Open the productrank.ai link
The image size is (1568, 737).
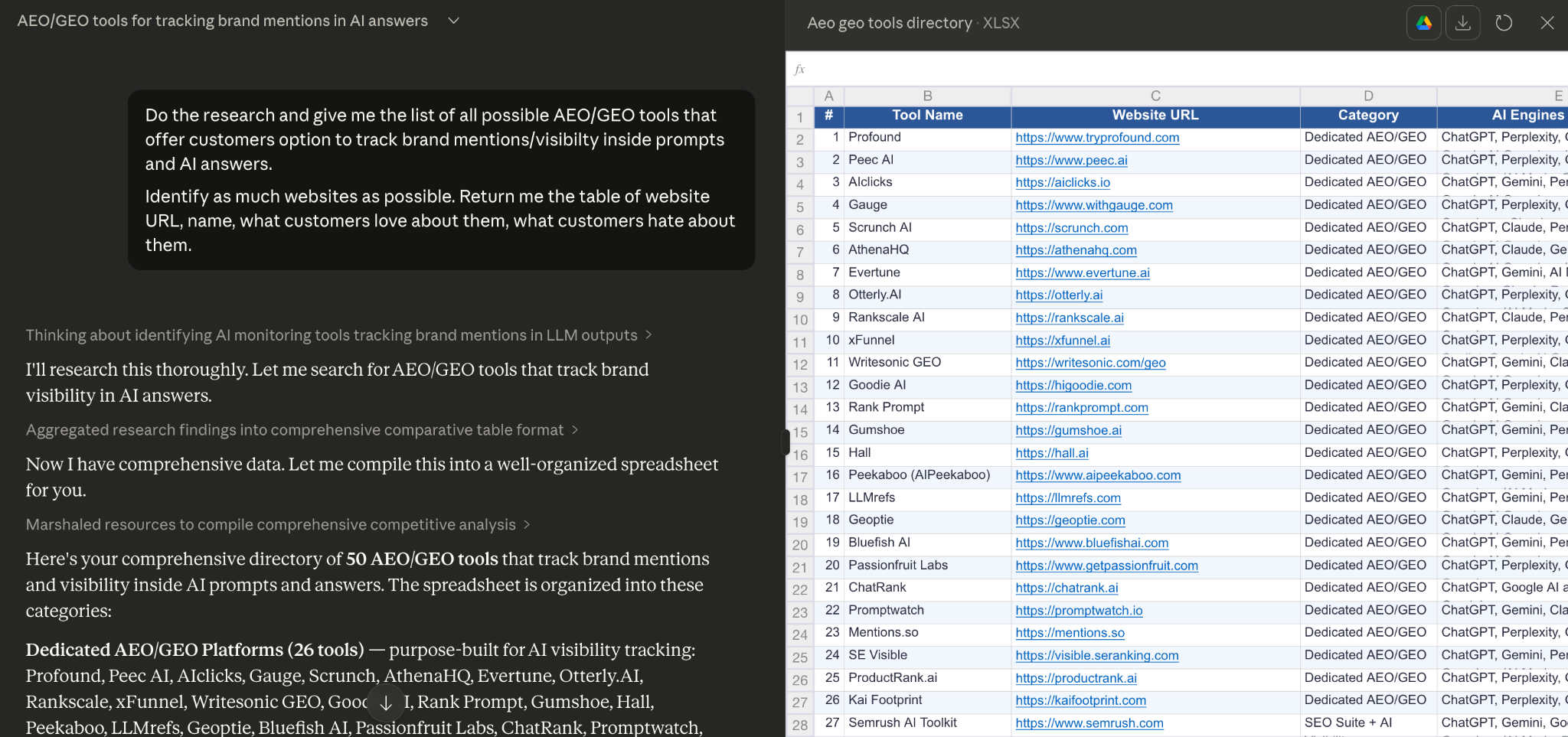pos(1076,678)
